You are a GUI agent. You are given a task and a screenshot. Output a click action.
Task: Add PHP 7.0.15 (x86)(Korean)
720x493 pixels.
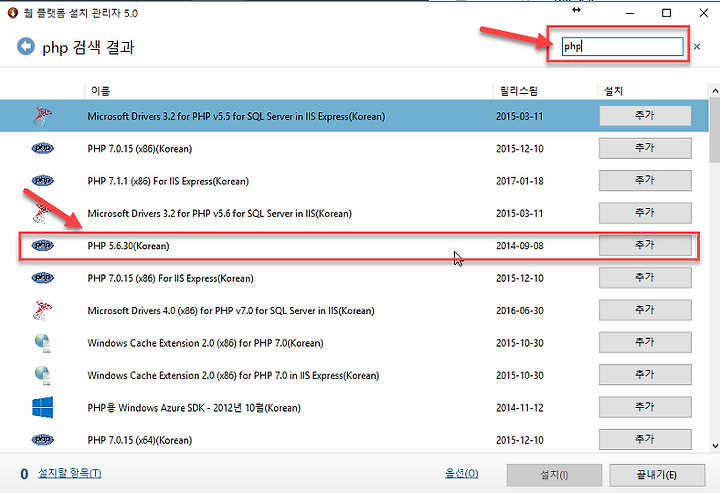point(645,148)
